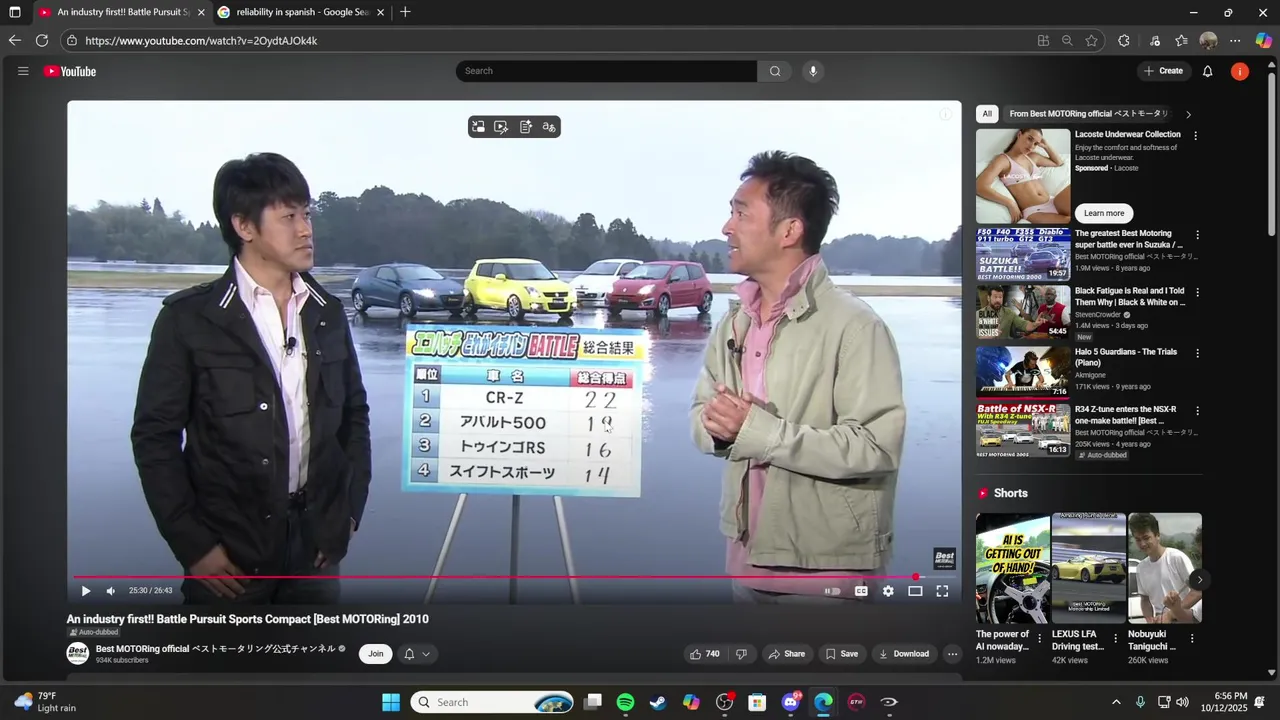Screen dimensions: 1280x720
Task: Open more actions menu beside Download
Action: [952, 654]
